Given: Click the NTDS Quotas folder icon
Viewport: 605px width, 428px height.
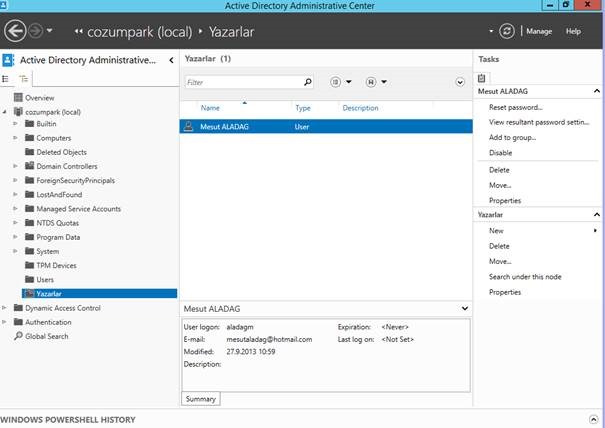Looking at the screenshot, I should tap(30, 223).
